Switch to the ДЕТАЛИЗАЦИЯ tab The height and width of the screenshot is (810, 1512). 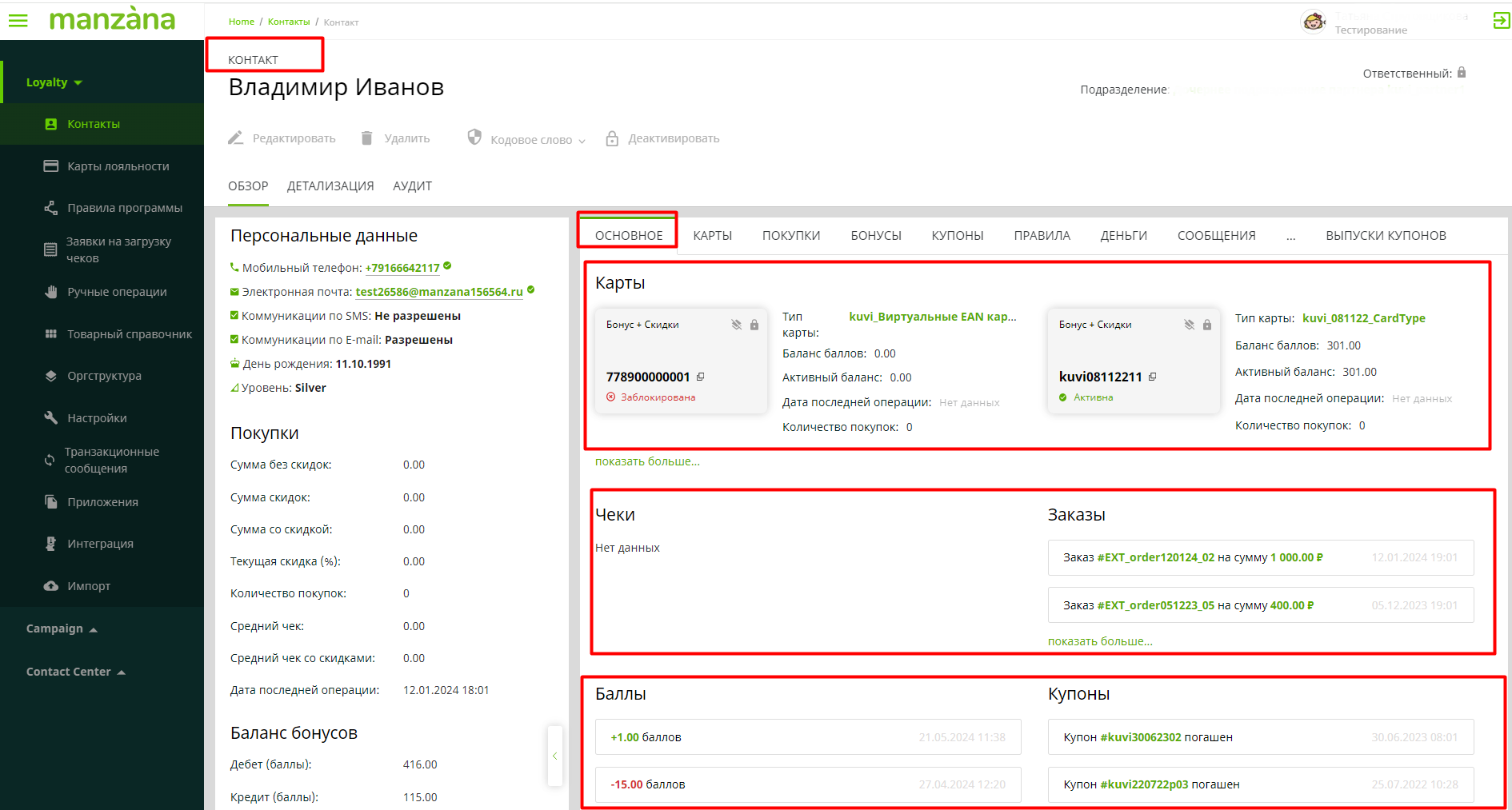tap(330, 186)
